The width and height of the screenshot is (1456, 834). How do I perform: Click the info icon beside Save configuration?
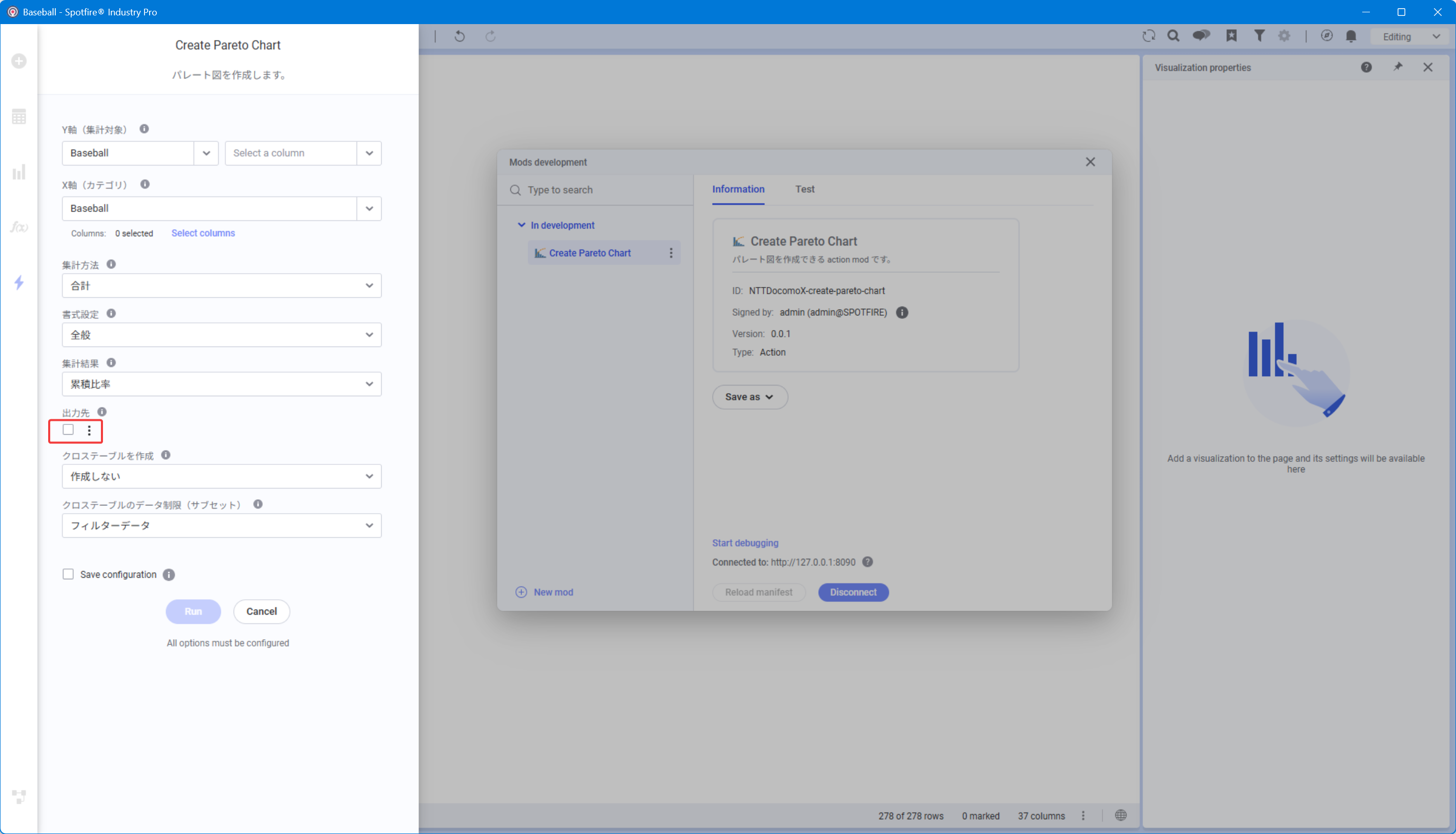coord(169,575)
